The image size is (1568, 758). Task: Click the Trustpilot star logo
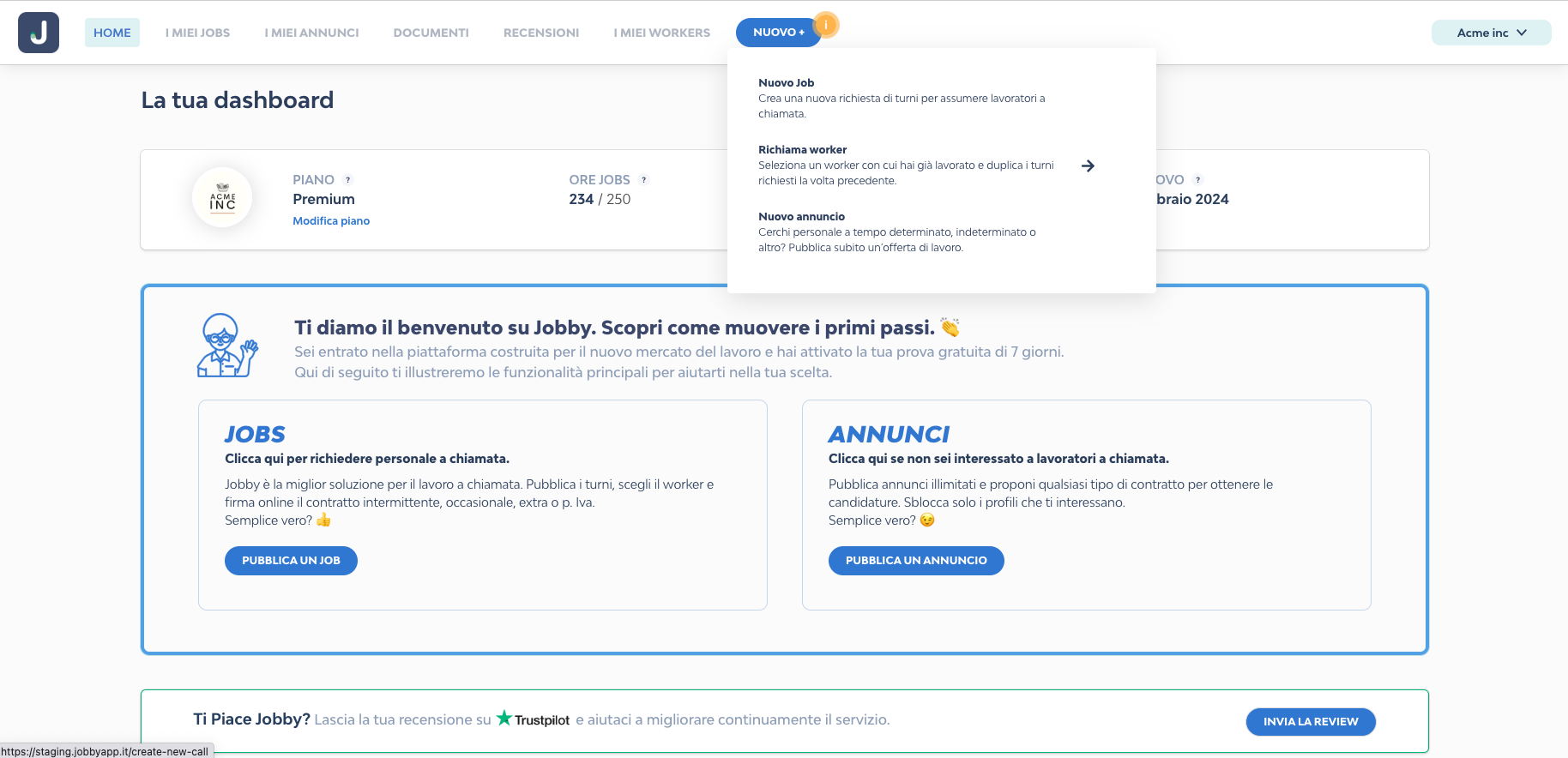pos(533,719)
